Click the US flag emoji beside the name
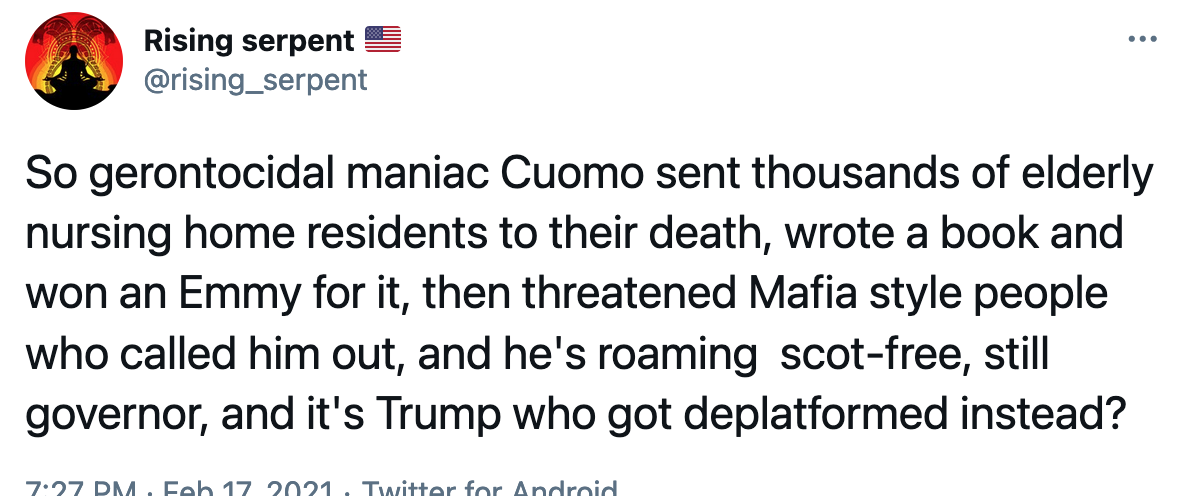1188x496 pixels. (x=383, y=39)
